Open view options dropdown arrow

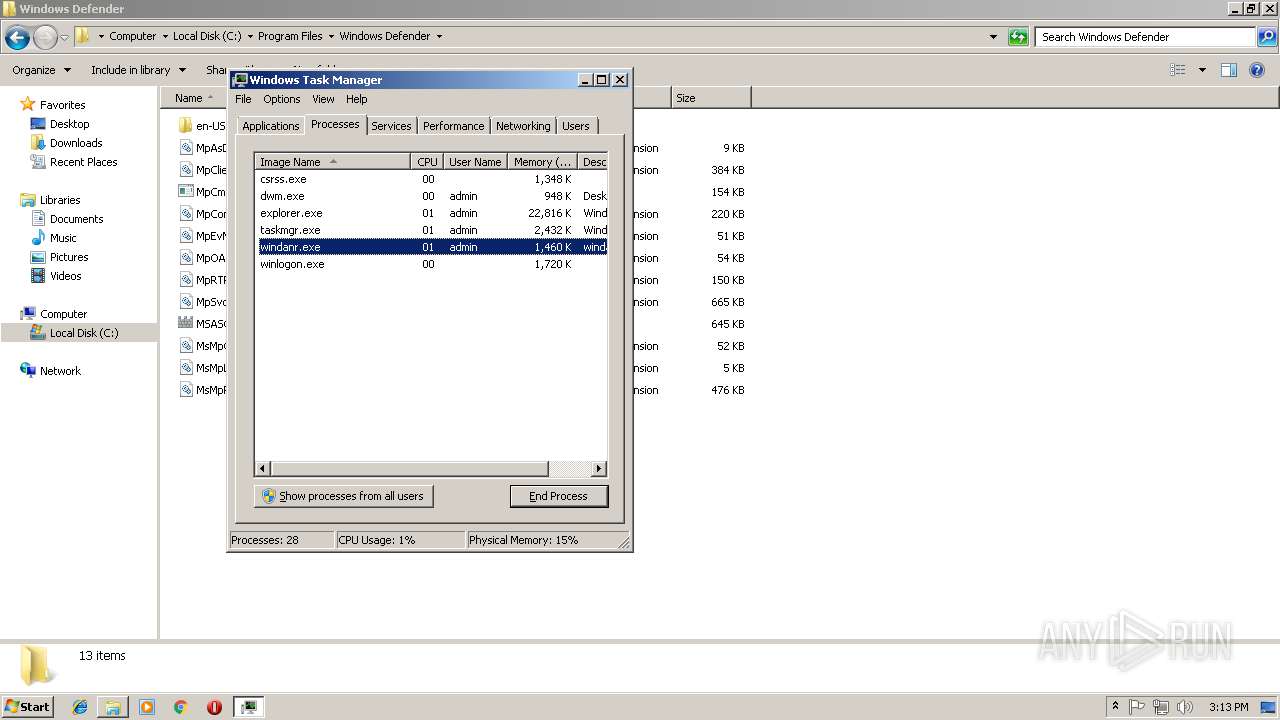coord(1202,70)
